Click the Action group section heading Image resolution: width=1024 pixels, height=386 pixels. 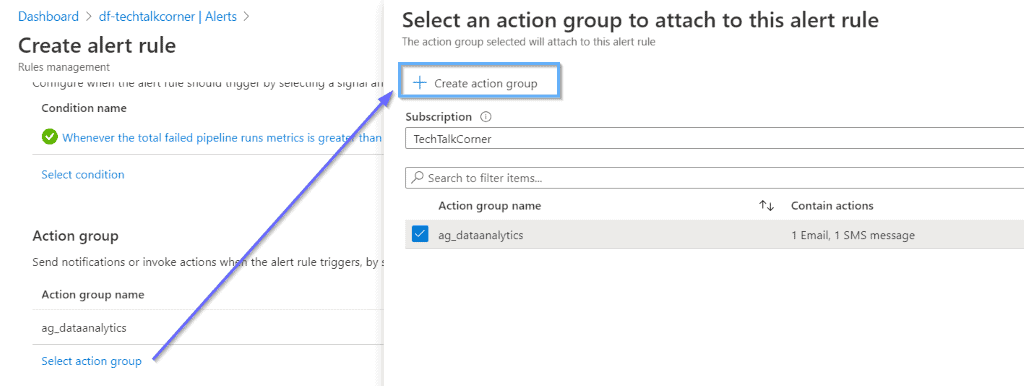point(75,236)
